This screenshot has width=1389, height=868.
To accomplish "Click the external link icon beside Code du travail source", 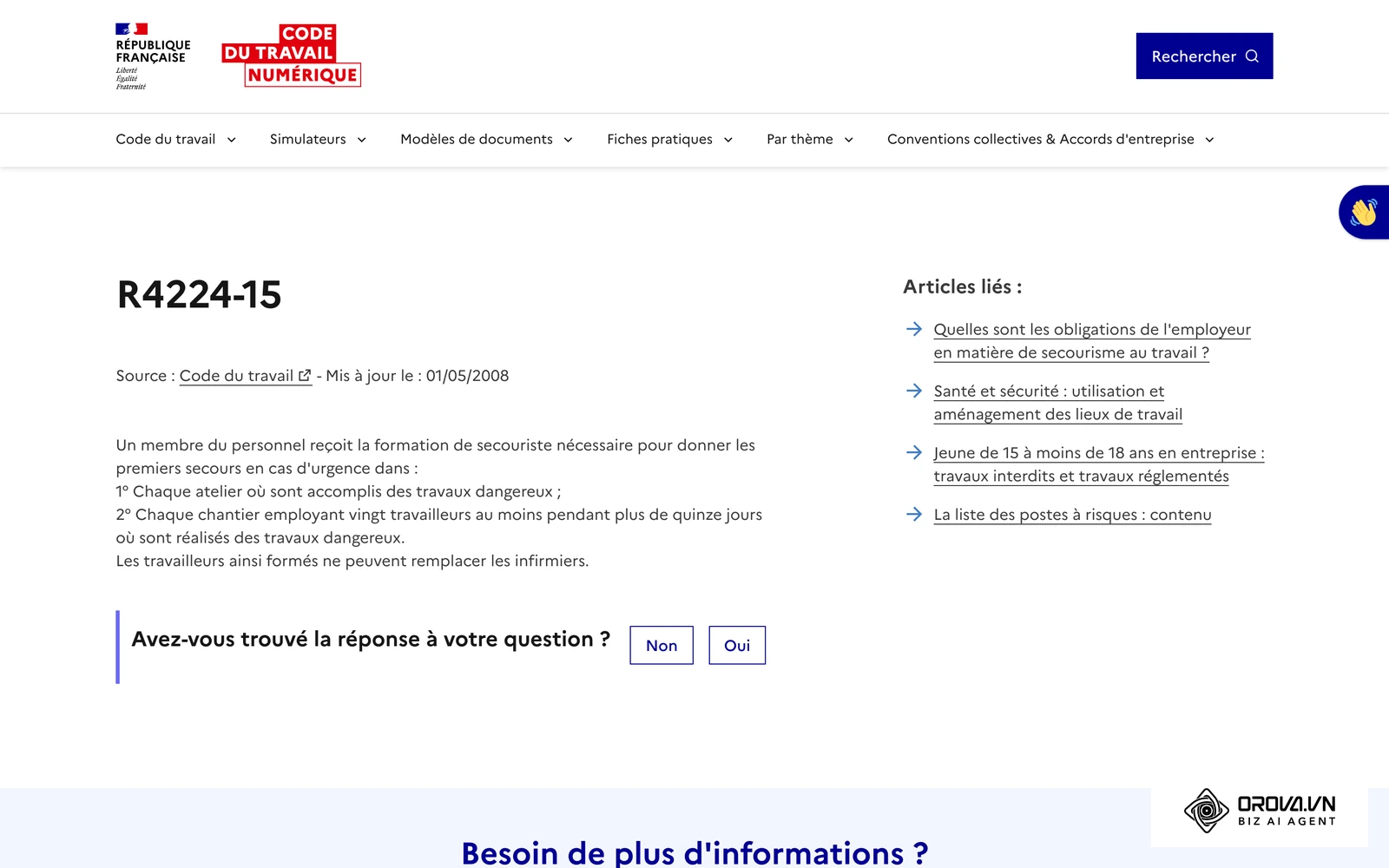I will click(x=305, y=376).
